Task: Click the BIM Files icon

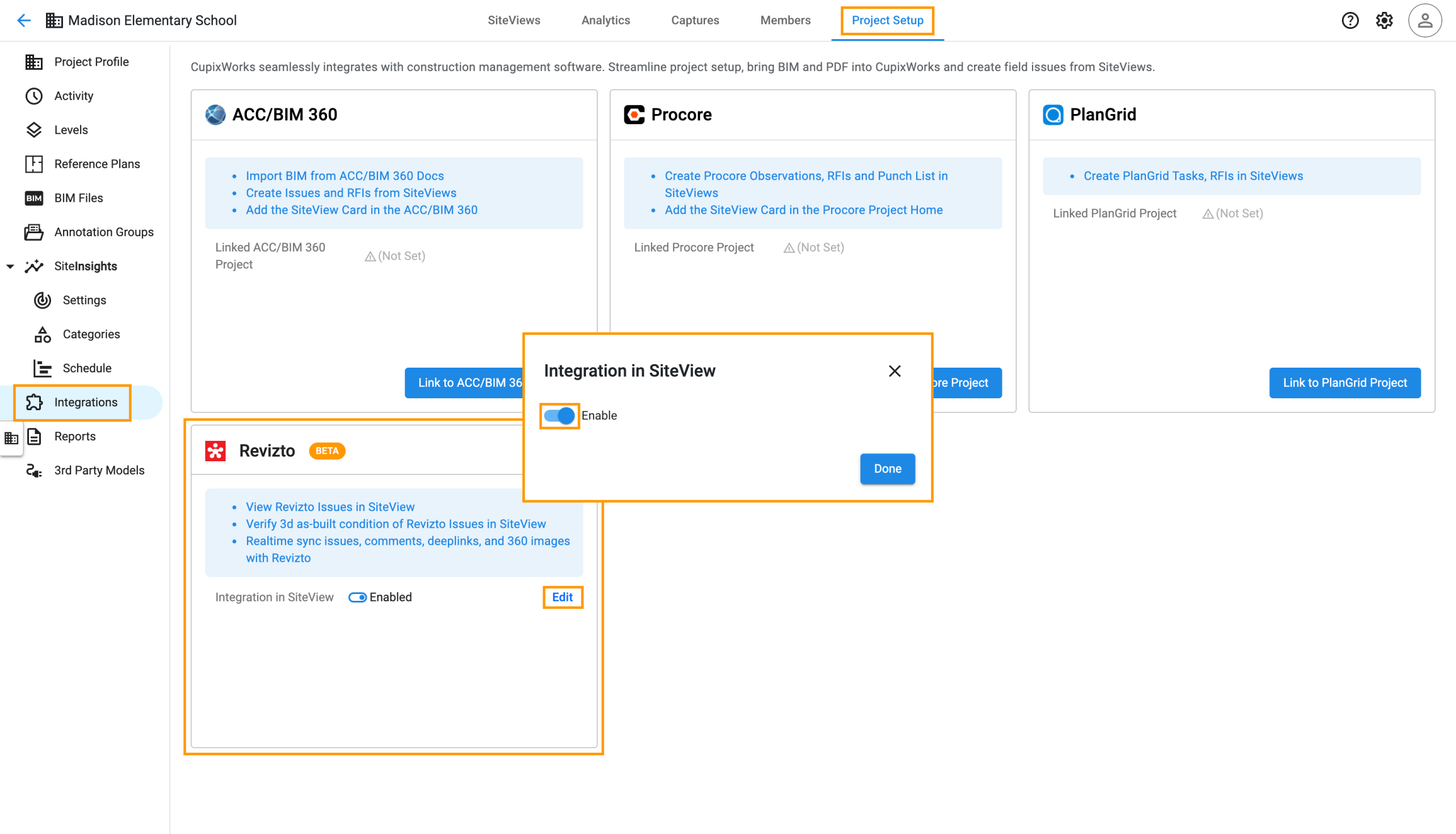Action: pyautogui.click(x=34, y=198)
